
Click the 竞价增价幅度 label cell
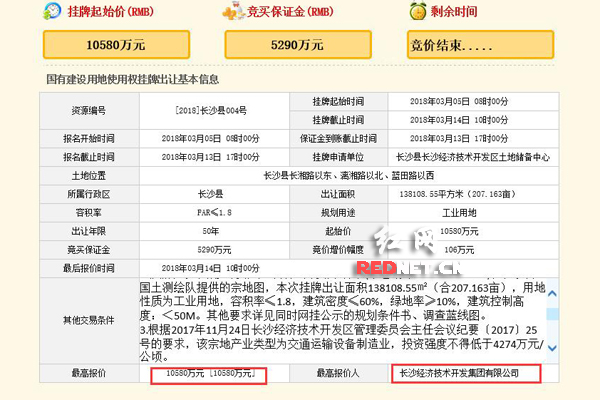click(339, 250)
